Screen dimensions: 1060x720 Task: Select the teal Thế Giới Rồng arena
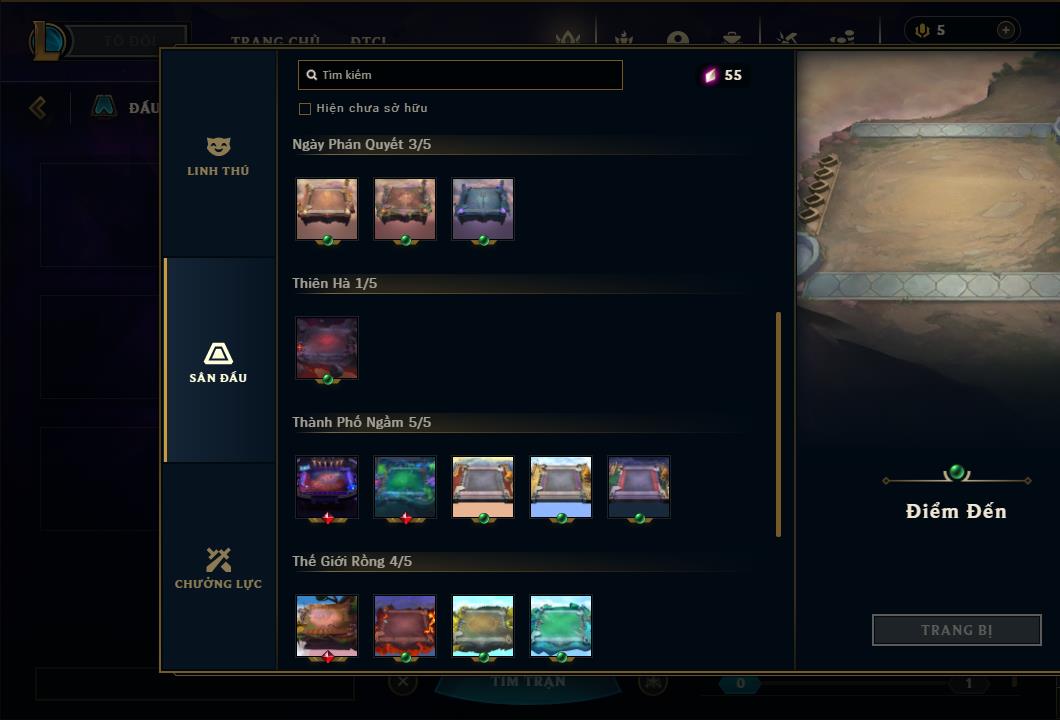tap(560, 626)
